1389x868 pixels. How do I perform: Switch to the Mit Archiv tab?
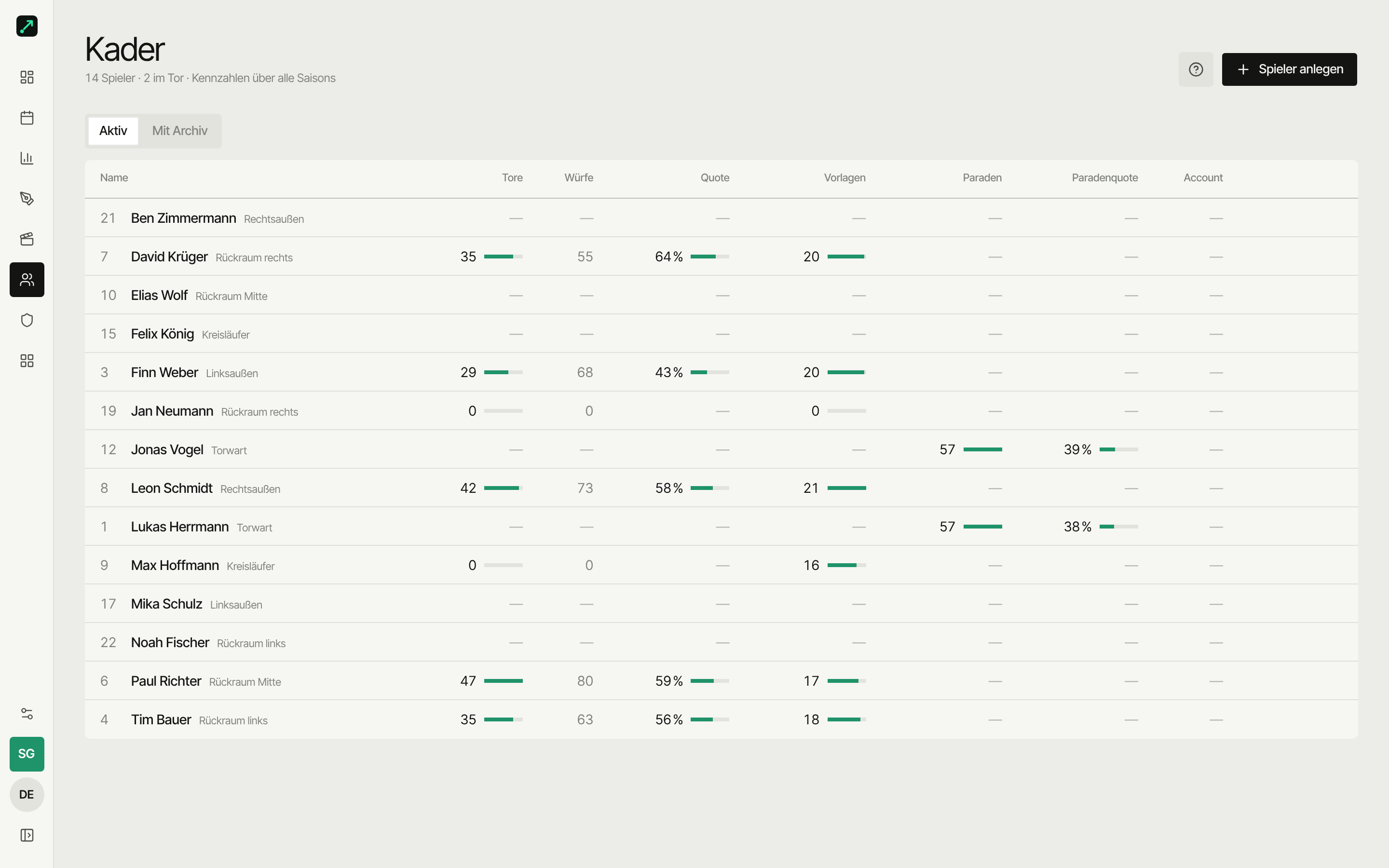(179, 131)
